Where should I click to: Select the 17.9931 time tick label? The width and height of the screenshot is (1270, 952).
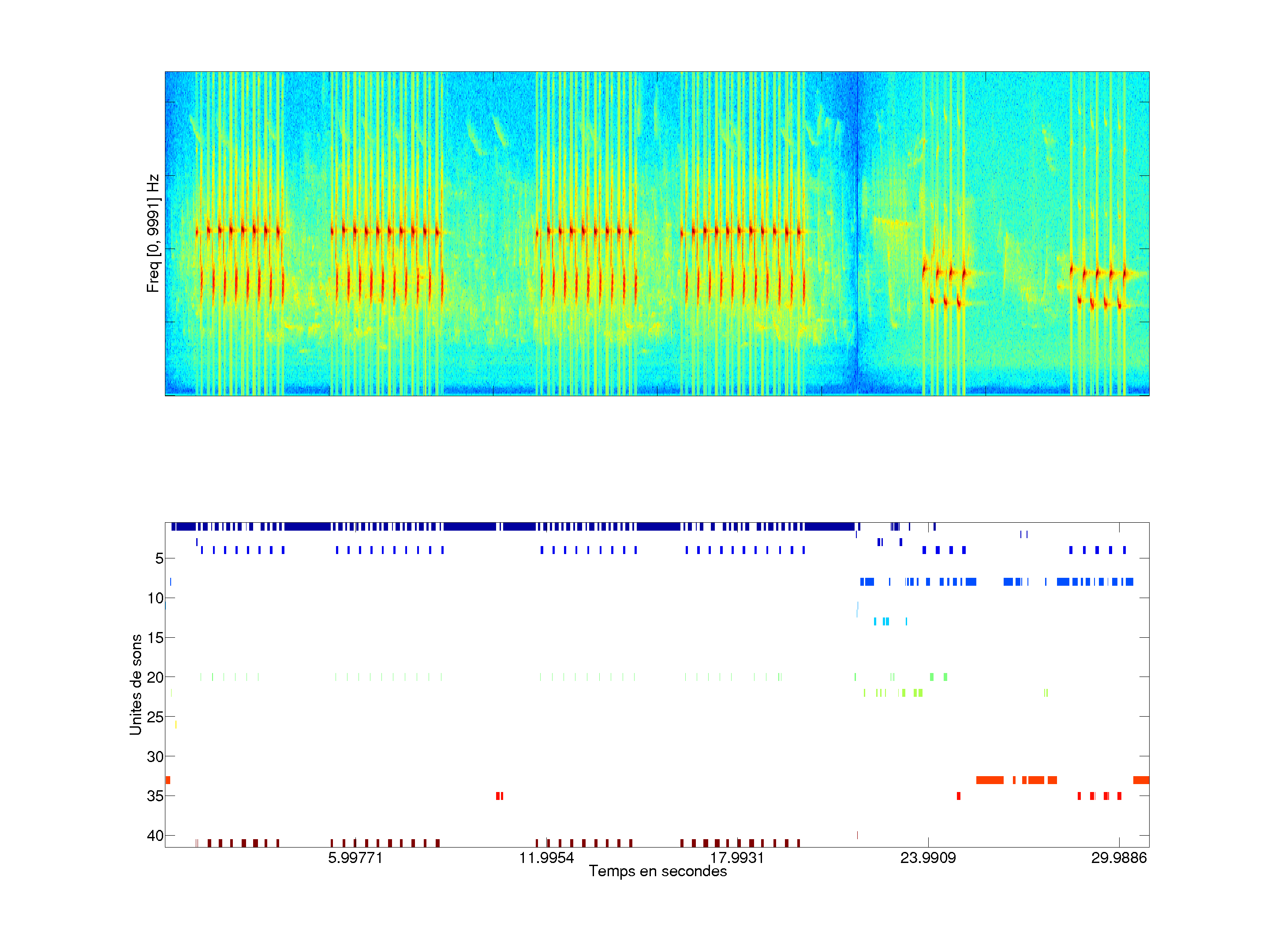736,857
